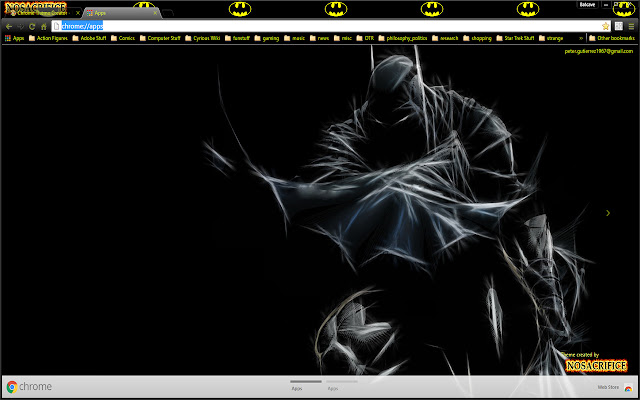This screenshot has width=640, height=400.
Task: Open the OTR bookmark folder
Action: pos(365,38)
